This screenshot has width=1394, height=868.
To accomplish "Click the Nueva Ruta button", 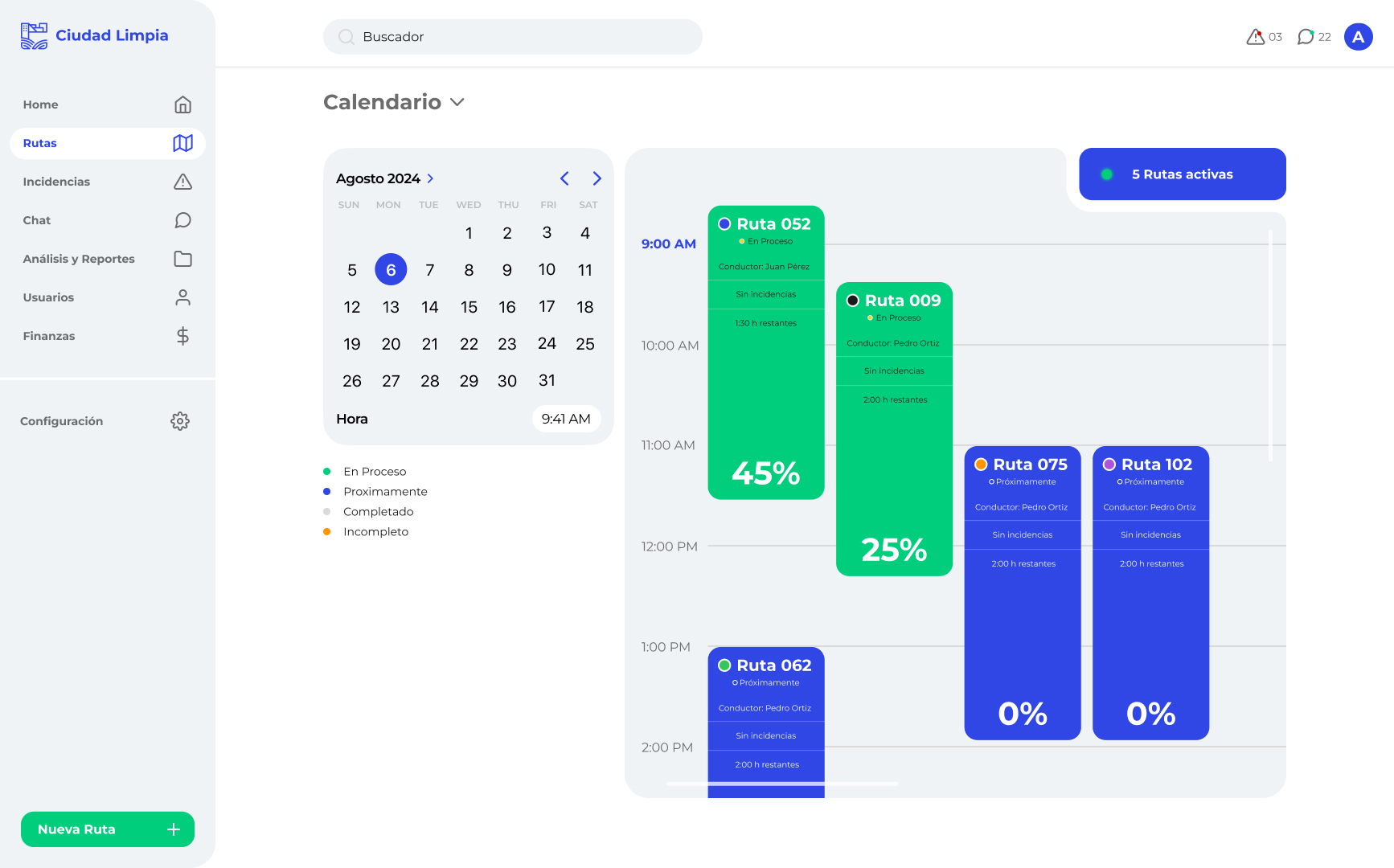I will click(x=108, y=829).
